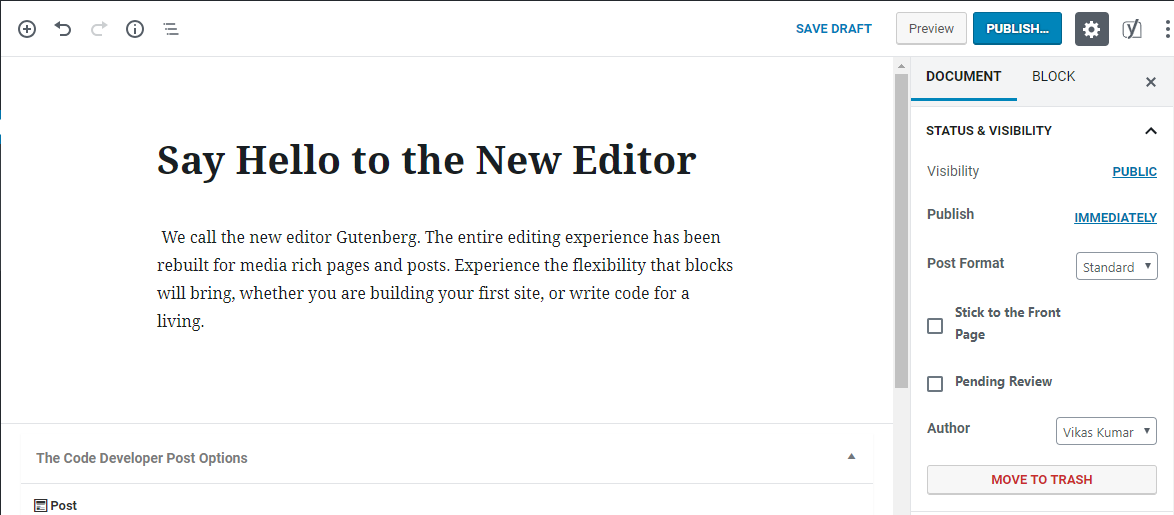Open the Author dropdown
This screenshot has width=1174, height=515.
point(1106,432)
